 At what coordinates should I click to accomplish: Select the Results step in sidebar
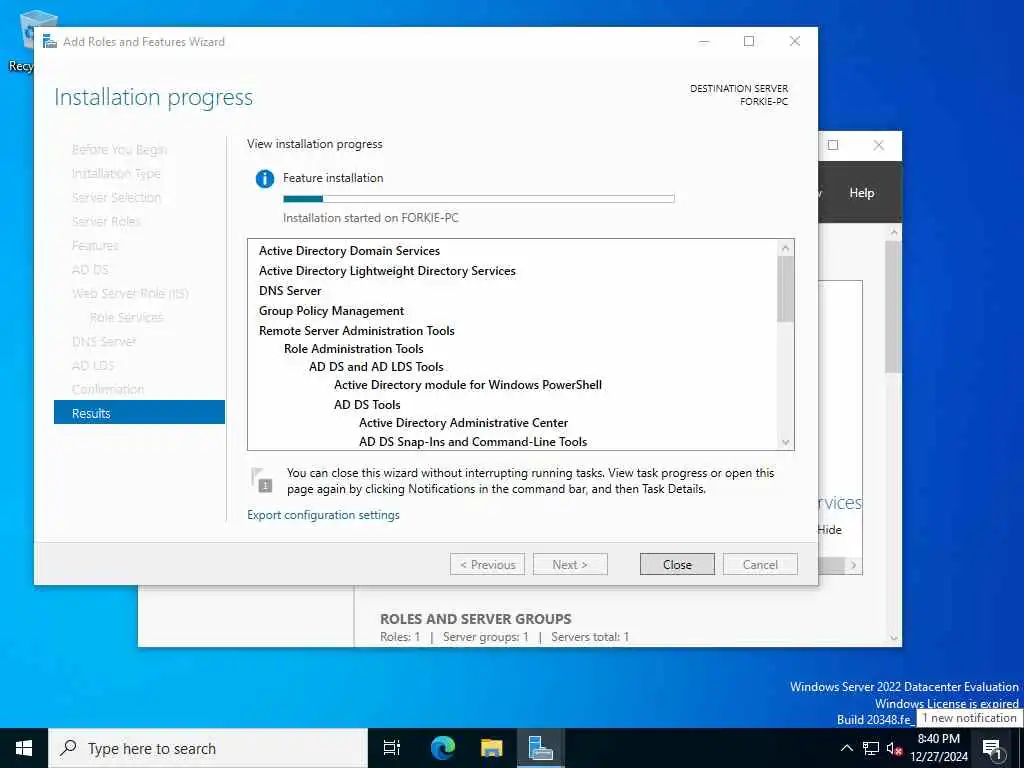(139, 413)
